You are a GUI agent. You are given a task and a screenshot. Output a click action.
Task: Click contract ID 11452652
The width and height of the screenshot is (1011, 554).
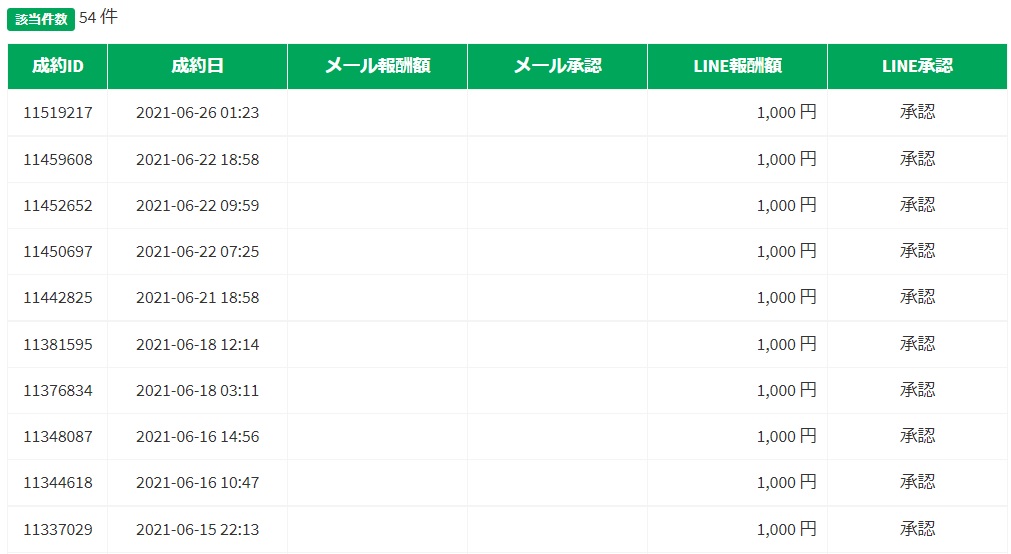tap(58, 206)
